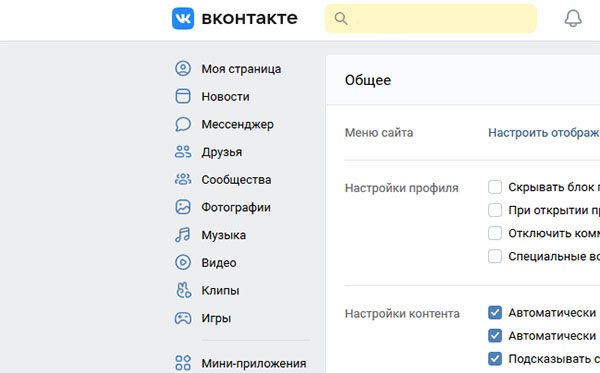The height and width of the screenshot is (373, 600).
Task: Click the Общее settings heading
Action: coord(368,80)
